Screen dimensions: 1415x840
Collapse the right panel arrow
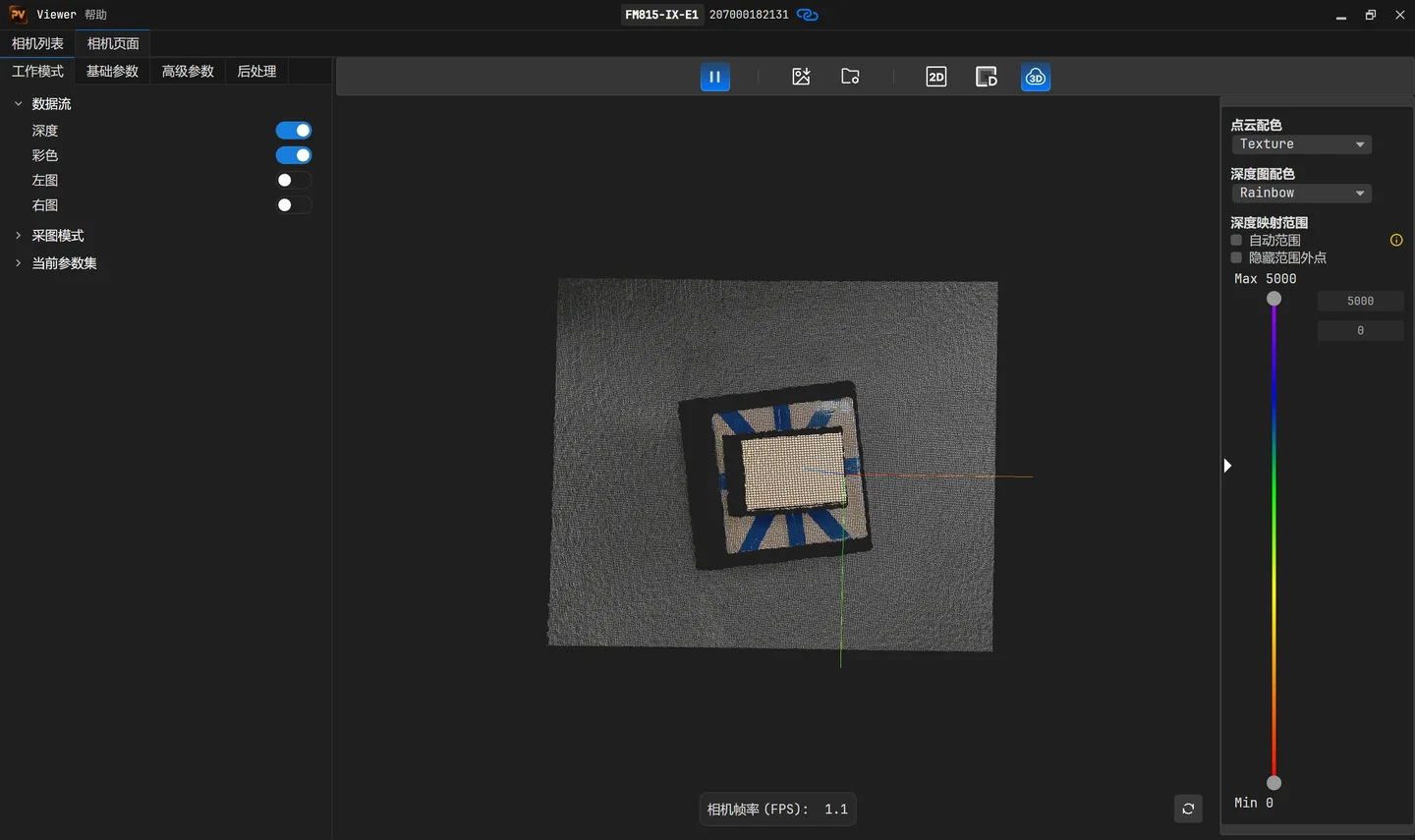pos(1227,466)
